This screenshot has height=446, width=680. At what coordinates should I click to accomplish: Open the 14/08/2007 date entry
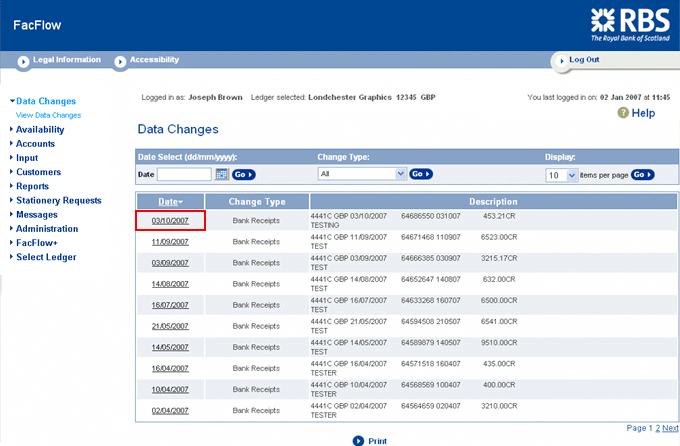pos(170,284)
